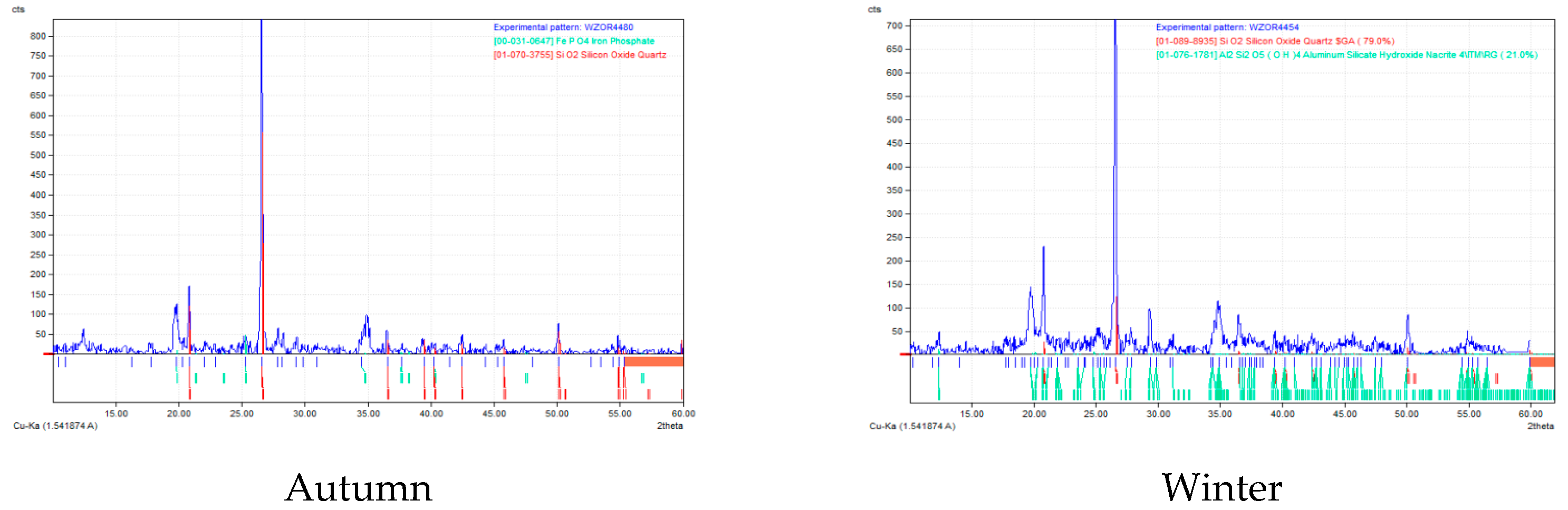Click the Winter caption below the right chart

(1221, 487)
